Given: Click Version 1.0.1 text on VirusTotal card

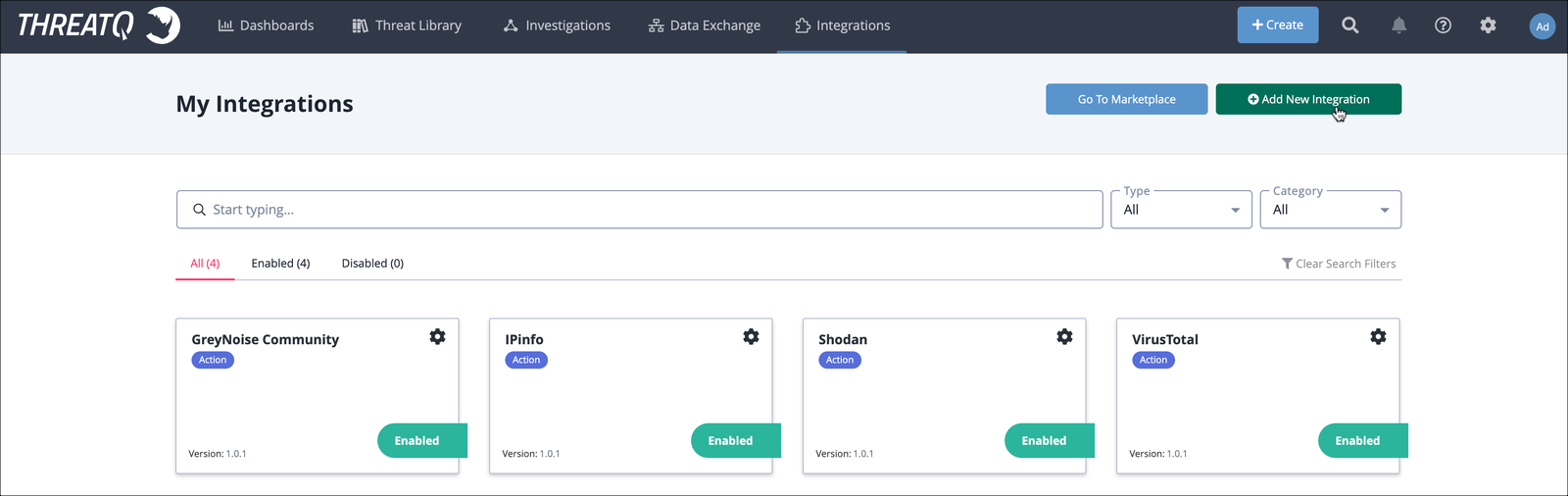Looking at the screenshot, I should 1158,454.
